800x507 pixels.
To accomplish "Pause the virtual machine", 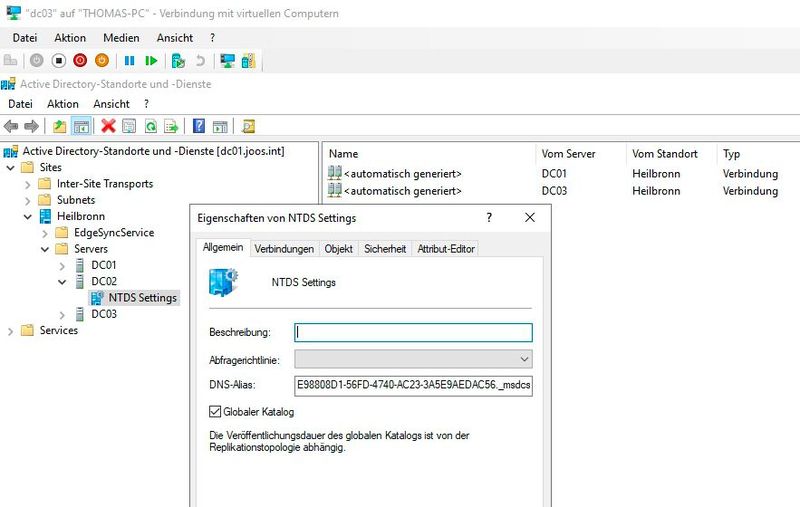I will click(x=130, y=61).
